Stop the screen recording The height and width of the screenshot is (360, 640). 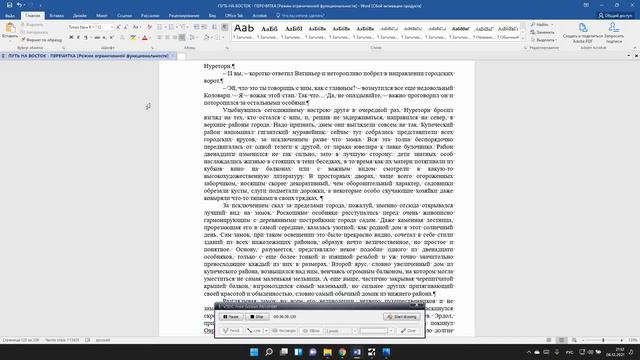pyautogui.click(x=257, y=317)
